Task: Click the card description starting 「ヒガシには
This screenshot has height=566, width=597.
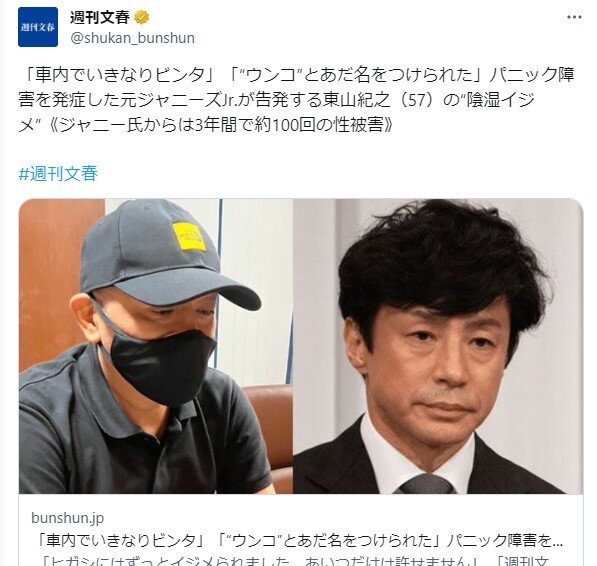Action: 297,561
